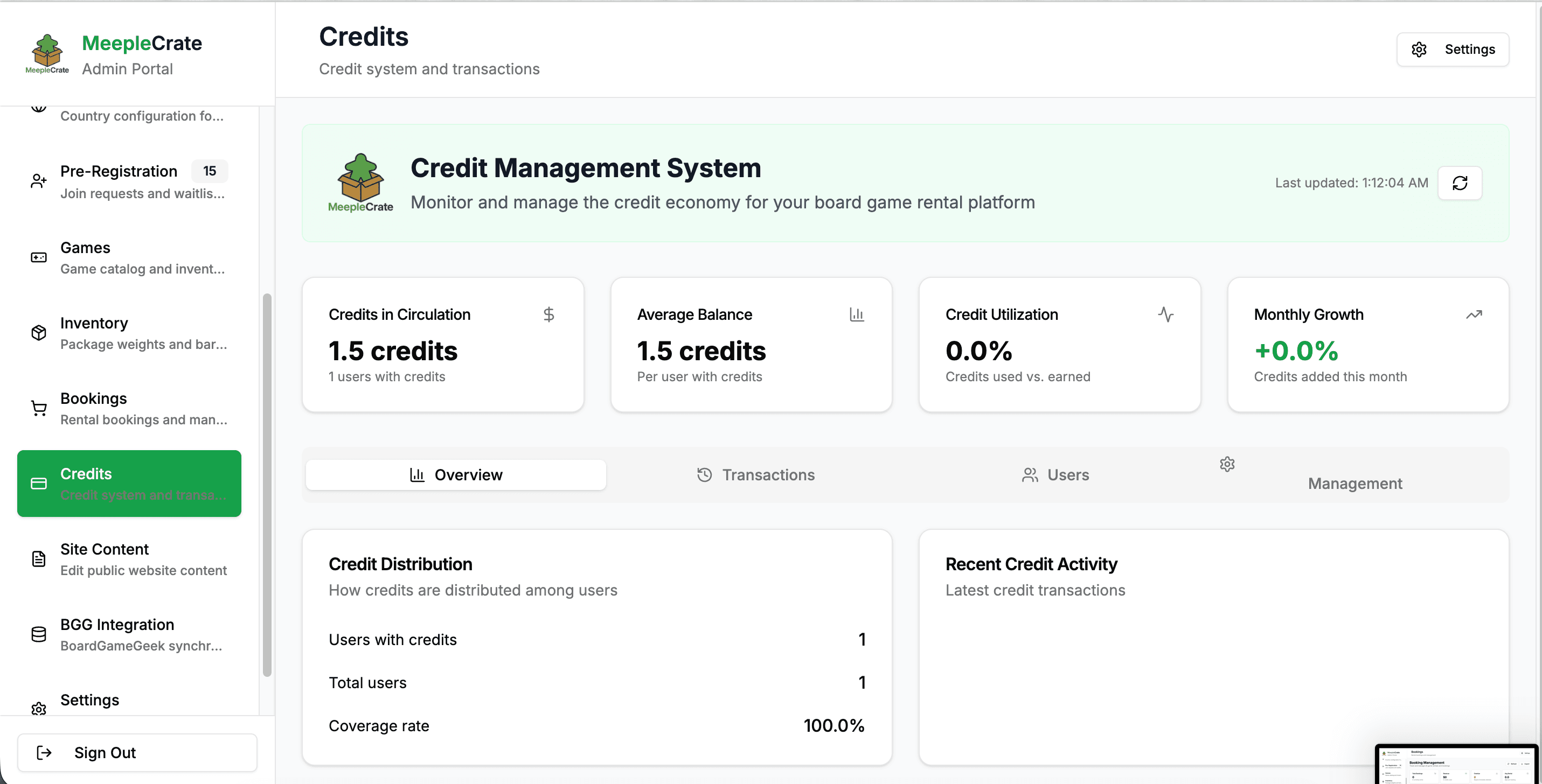Open Site Content in the sidebar
Screen dimensions: 1542x784
pyautogui.click(x=129, y=558)
